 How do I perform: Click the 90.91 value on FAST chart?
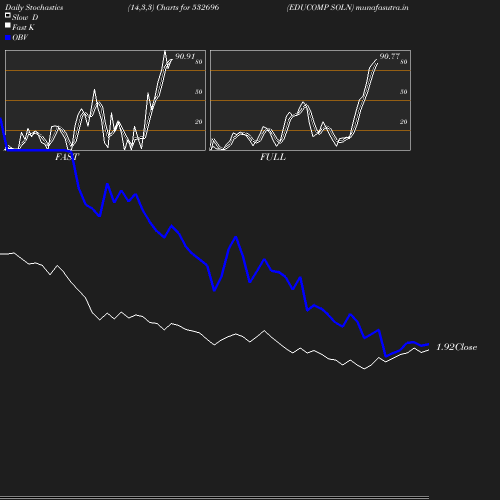pyautogui.click(x=185, y=56)
